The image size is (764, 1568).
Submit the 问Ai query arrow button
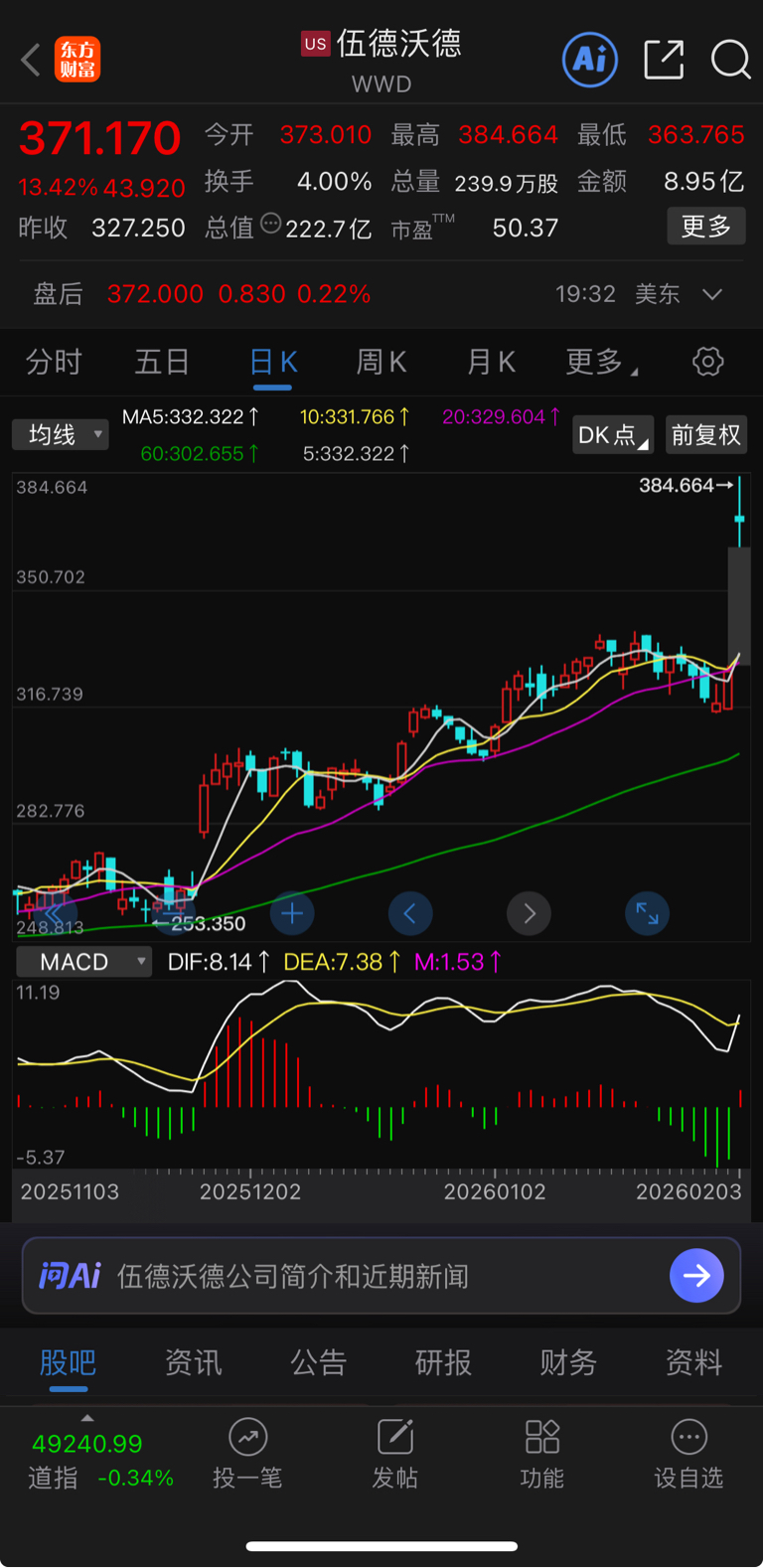696,1275
